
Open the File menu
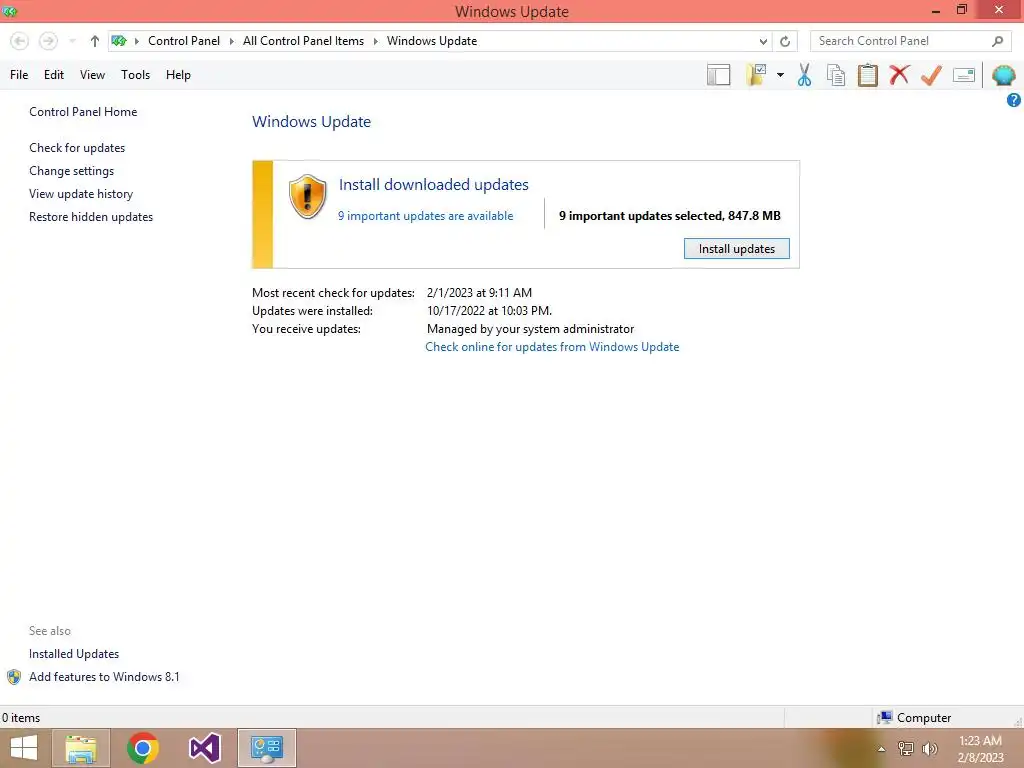(19, 75)
